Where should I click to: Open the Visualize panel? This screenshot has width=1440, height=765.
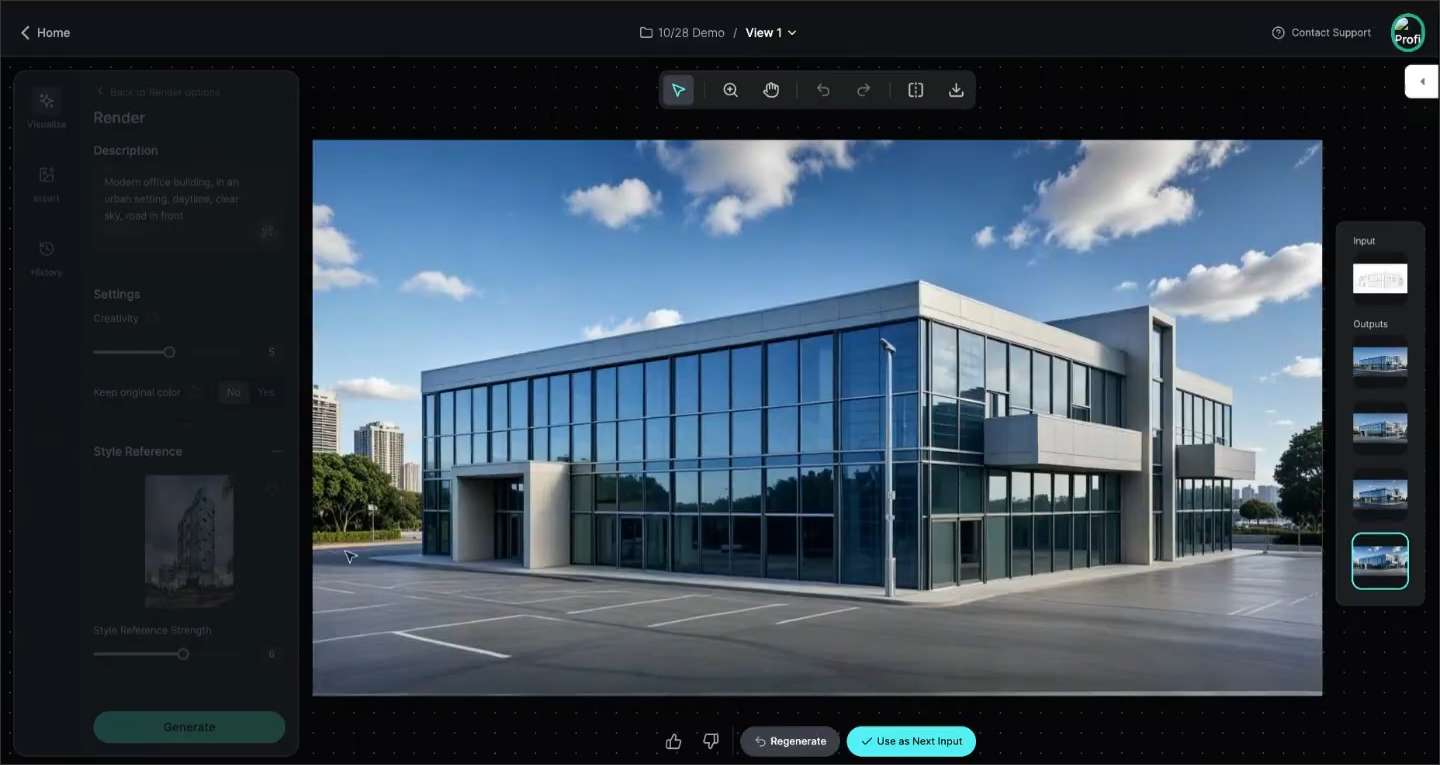[46, 109]
